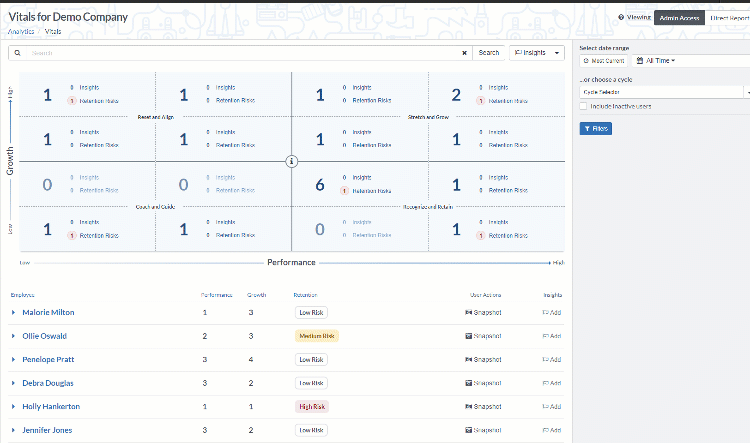750x443 pixels.
Task: Open Ollie Oswald's profile link
Action: [44, 336]
